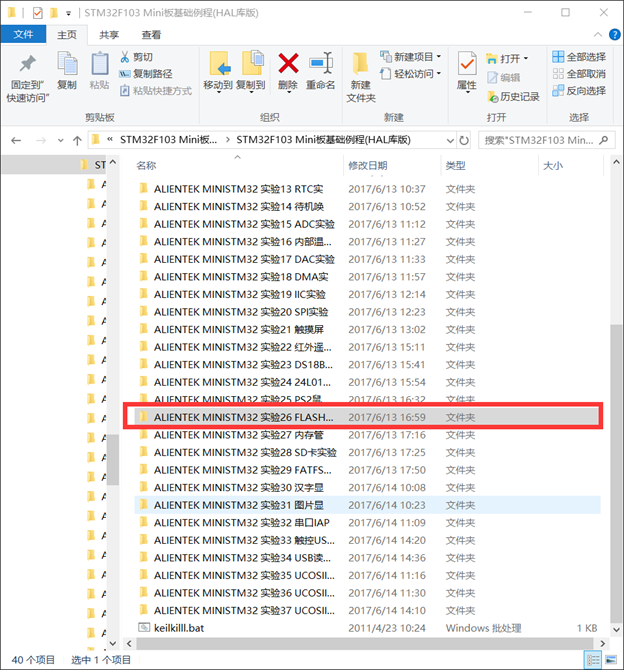Screen dimensions: 624x670
Task: Click Select all (全部选择)
Action: point(579,57)
